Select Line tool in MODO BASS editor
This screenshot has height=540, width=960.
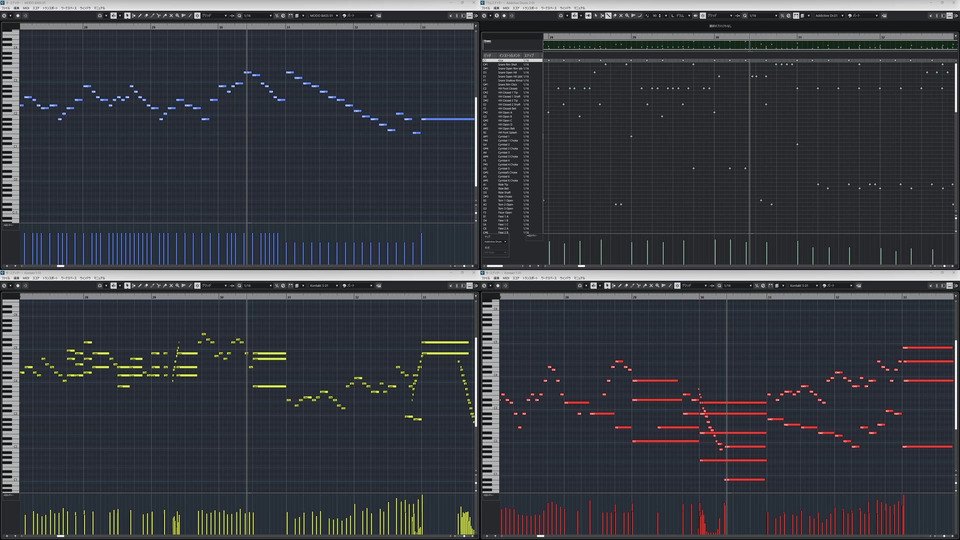(190, 15)
